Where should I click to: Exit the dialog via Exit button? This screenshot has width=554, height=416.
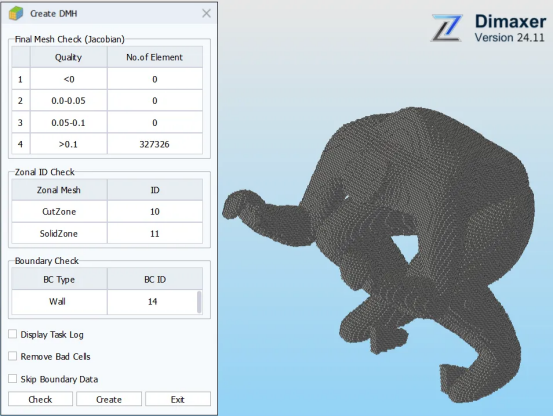coord(178,399)
